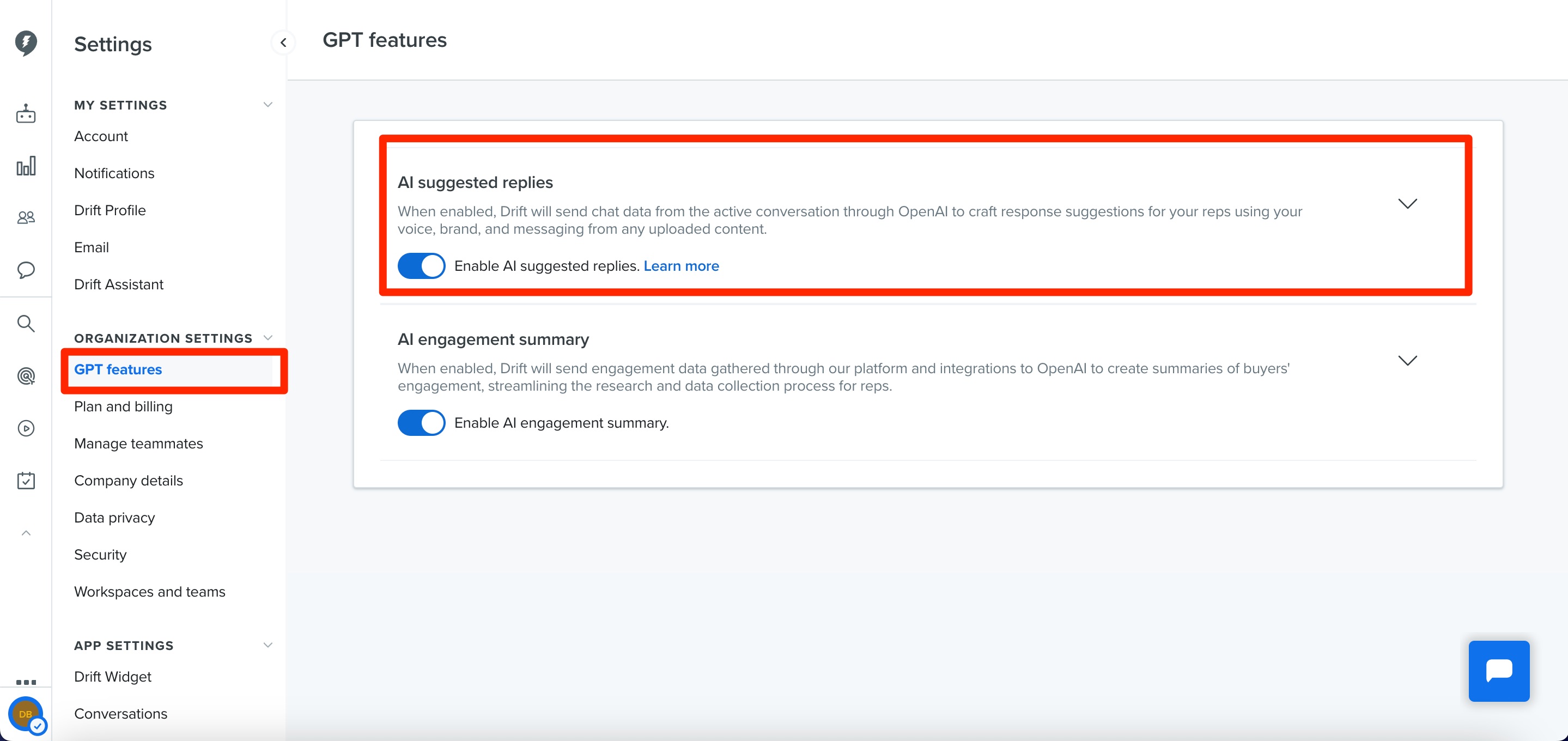Click the Drift lightning bolt logo
This screenshot has width=1568, height=741.
(x=26, y=43)
